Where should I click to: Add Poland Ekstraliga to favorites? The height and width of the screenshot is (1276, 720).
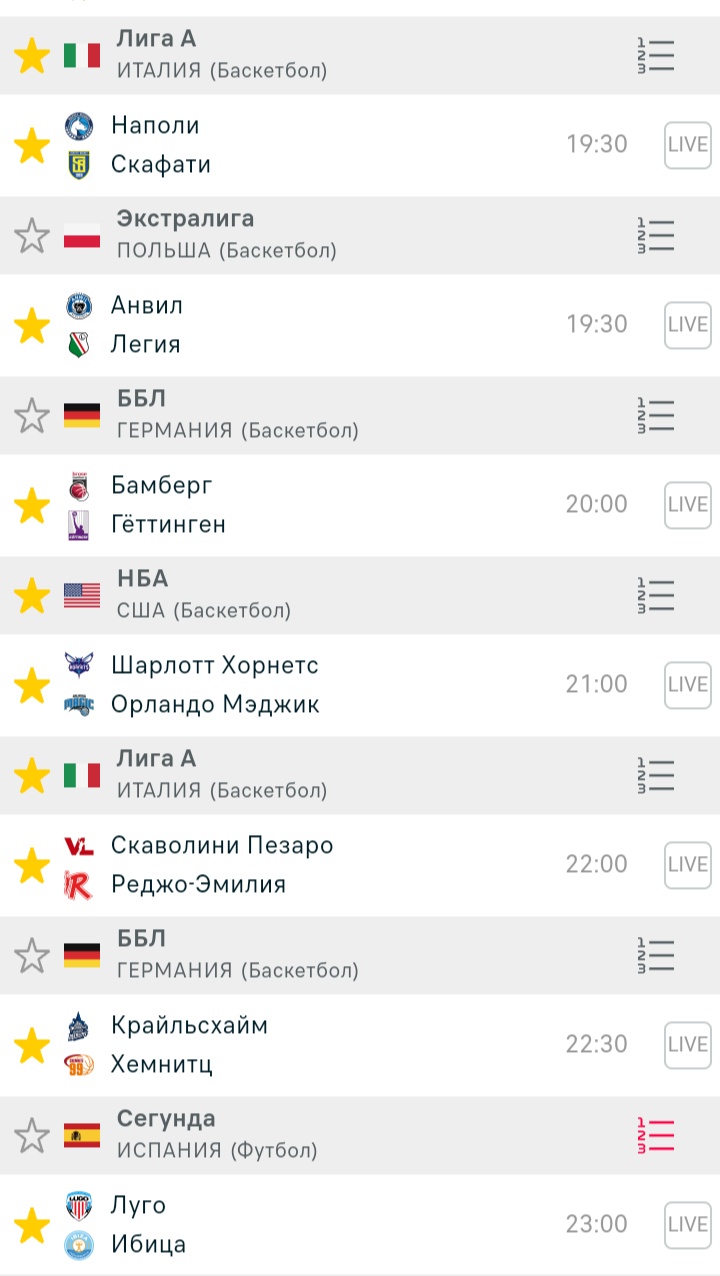click(32, 236)
